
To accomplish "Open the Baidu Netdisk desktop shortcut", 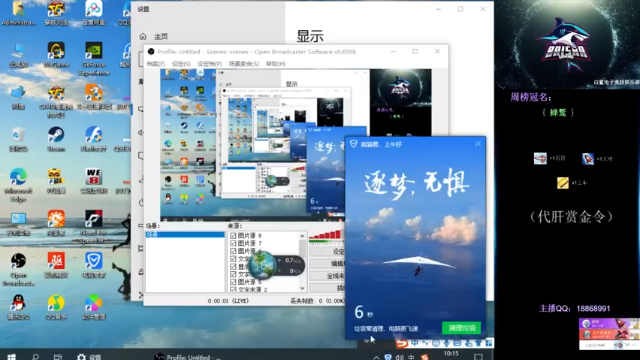I will tap(93, 13).
